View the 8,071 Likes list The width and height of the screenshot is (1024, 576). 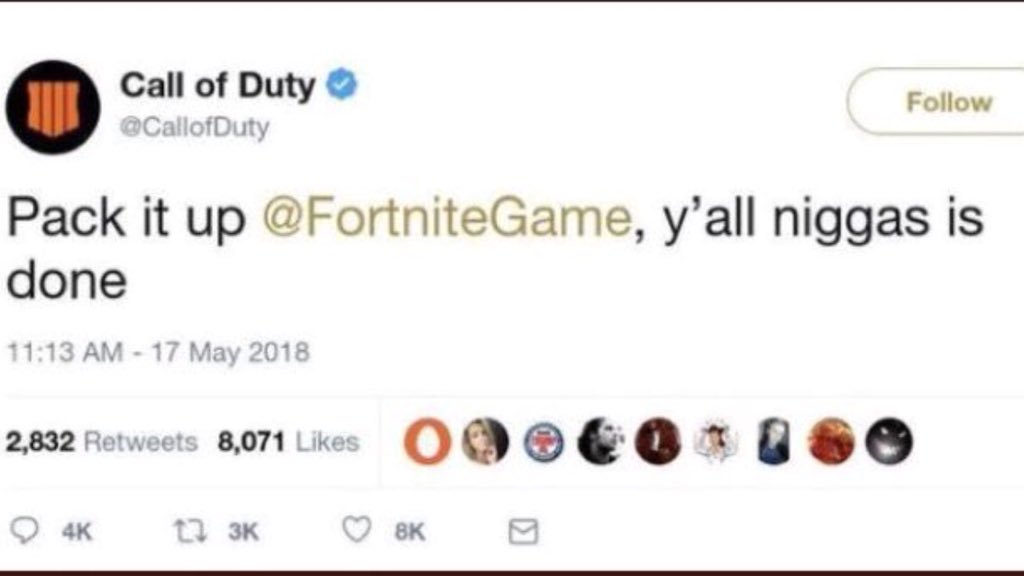click(289, 442)
